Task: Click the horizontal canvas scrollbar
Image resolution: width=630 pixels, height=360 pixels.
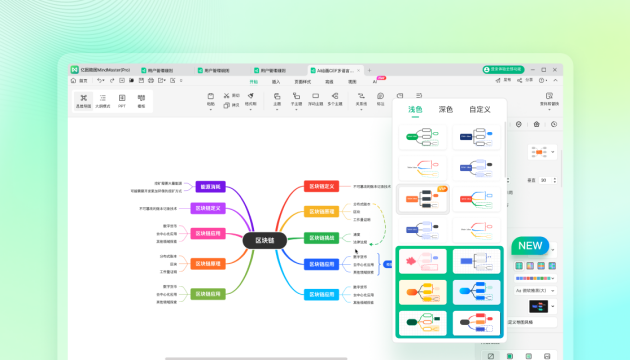Action: tap(256, 358)
